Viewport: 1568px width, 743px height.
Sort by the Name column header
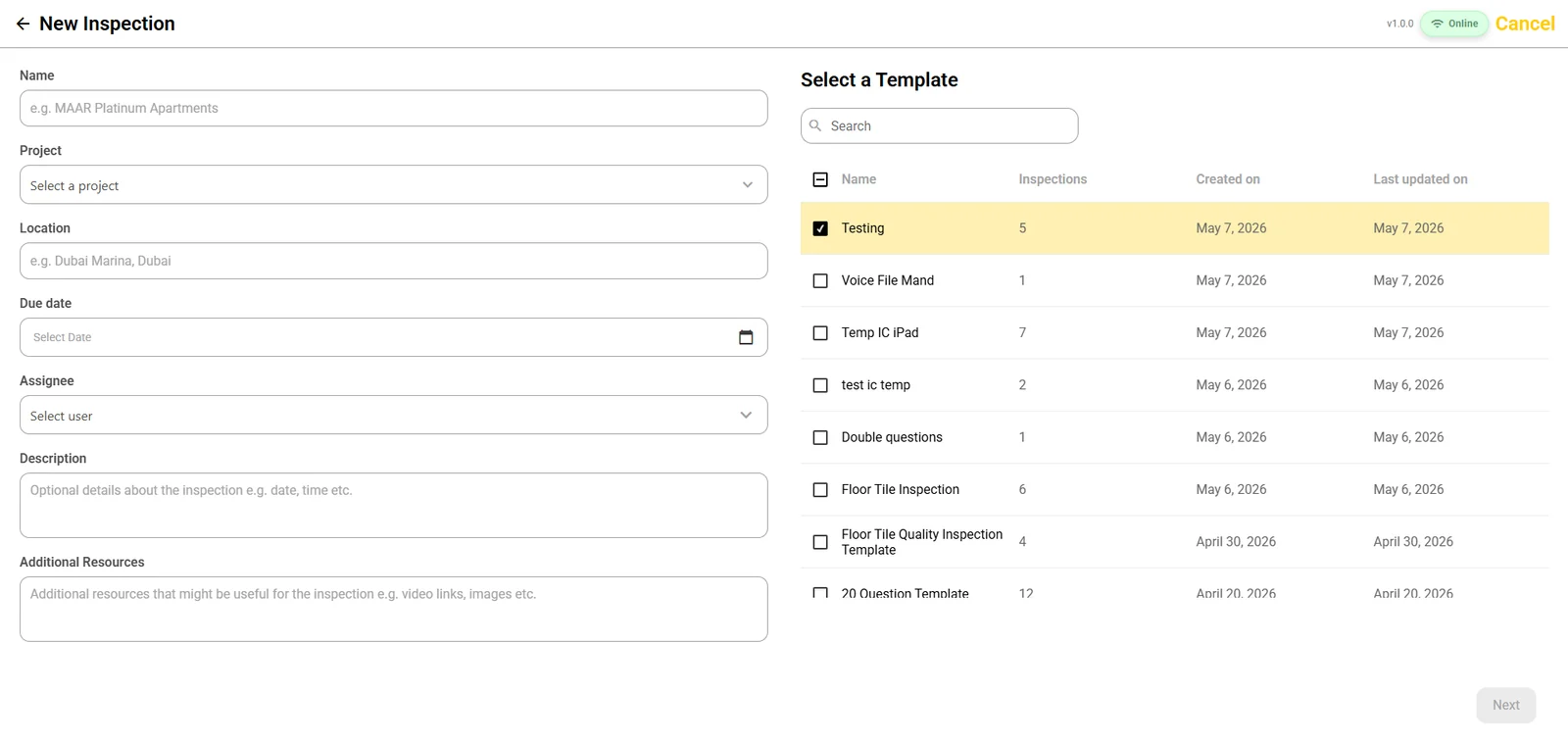858,179
